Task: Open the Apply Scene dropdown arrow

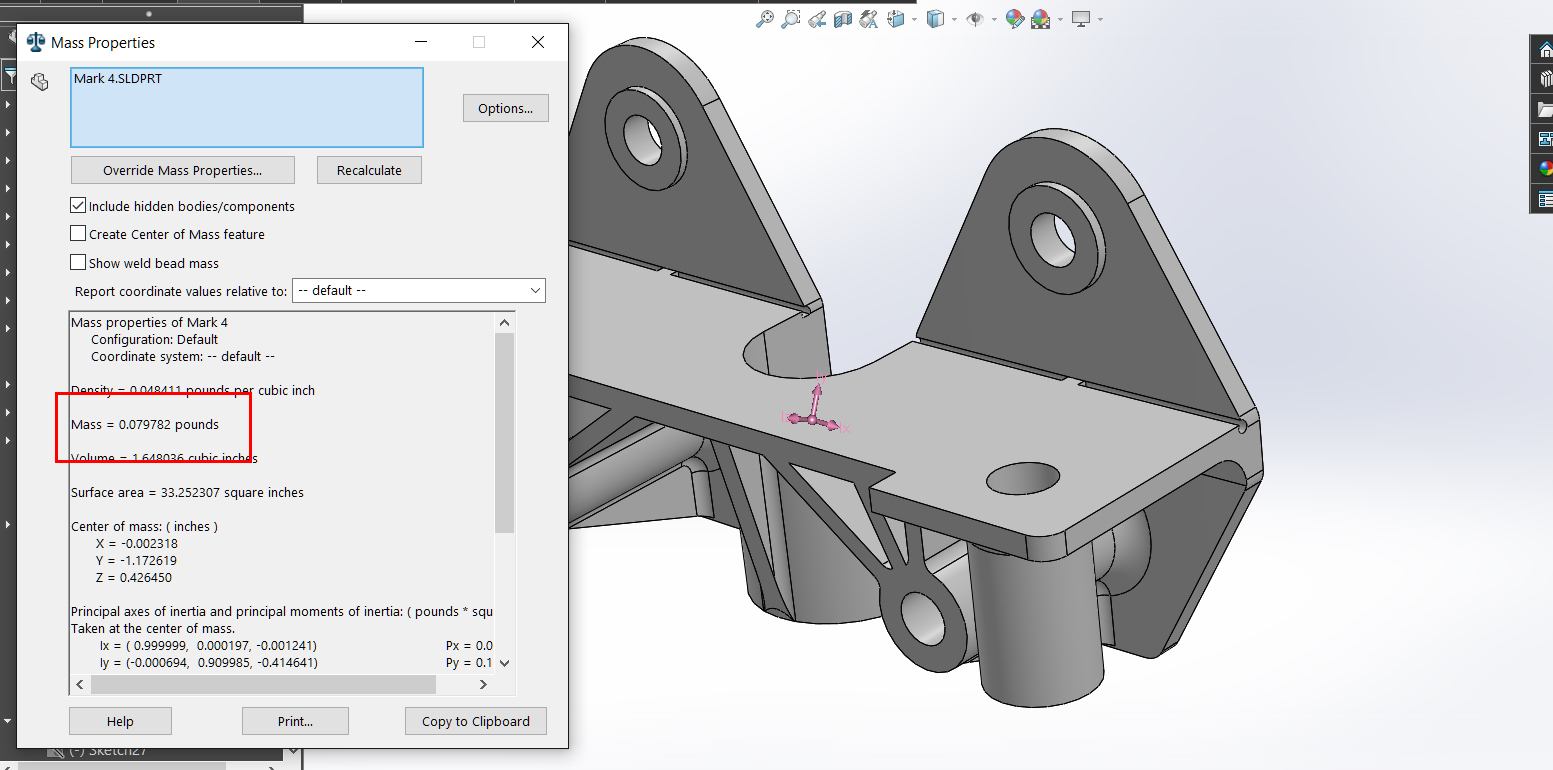Action: [x=1058, y=19]
